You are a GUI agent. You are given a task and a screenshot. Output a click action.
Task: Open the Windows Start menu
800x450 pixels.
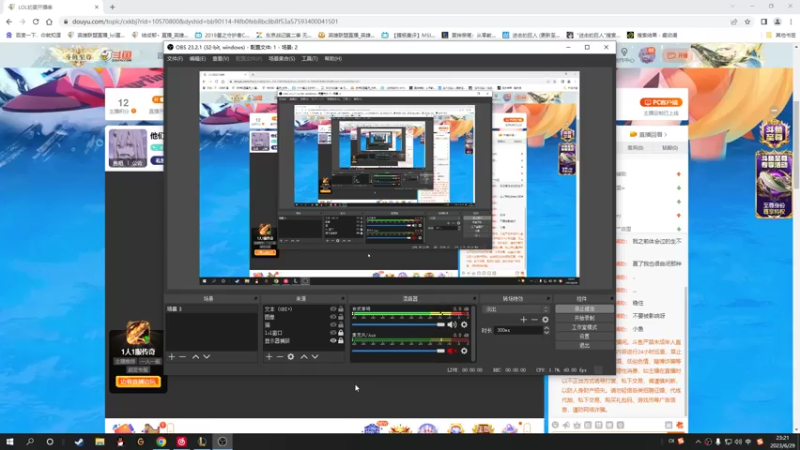pos(9,442)
